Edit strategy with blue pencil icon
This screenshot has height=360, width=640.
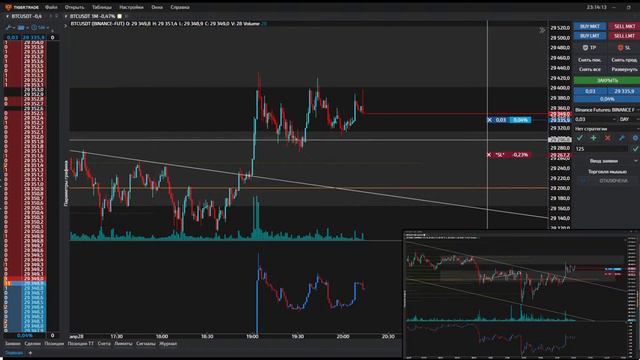[621, 138]
